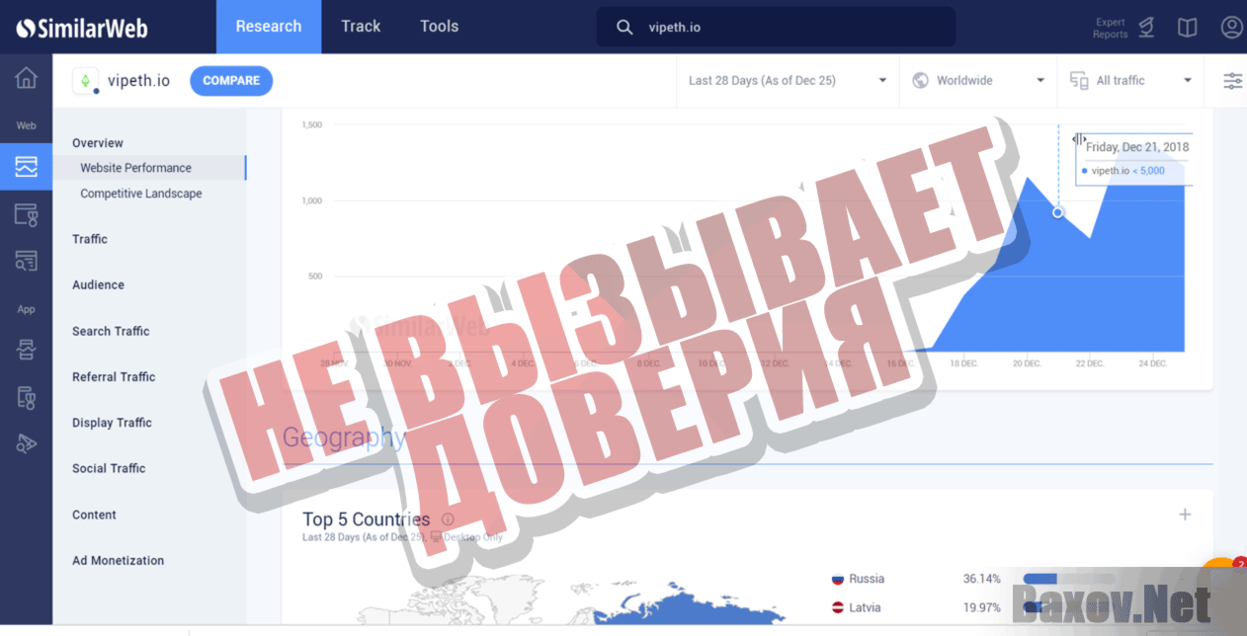Screen dimensions: 1247x636
Task: Open the filter sliders settings icon
Action: (x=1233, y=81)
